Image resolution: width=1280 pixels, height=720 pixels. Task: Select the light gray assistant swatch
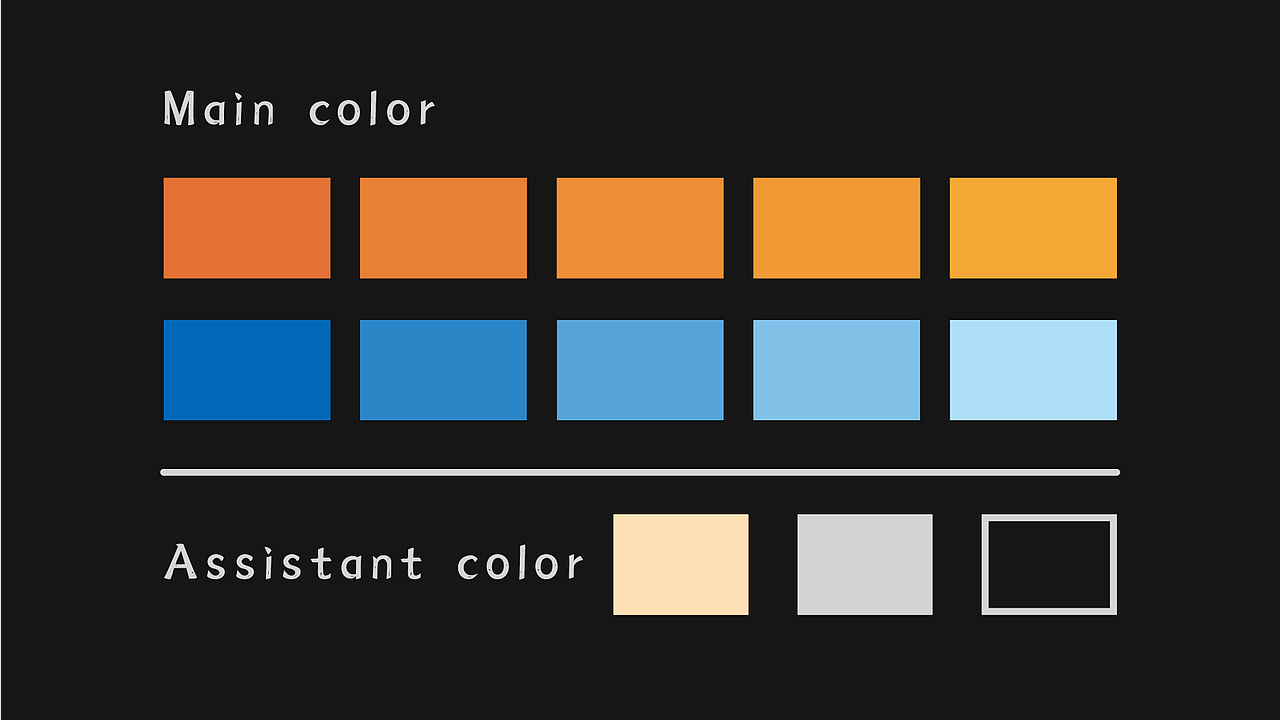coord(865,564)
